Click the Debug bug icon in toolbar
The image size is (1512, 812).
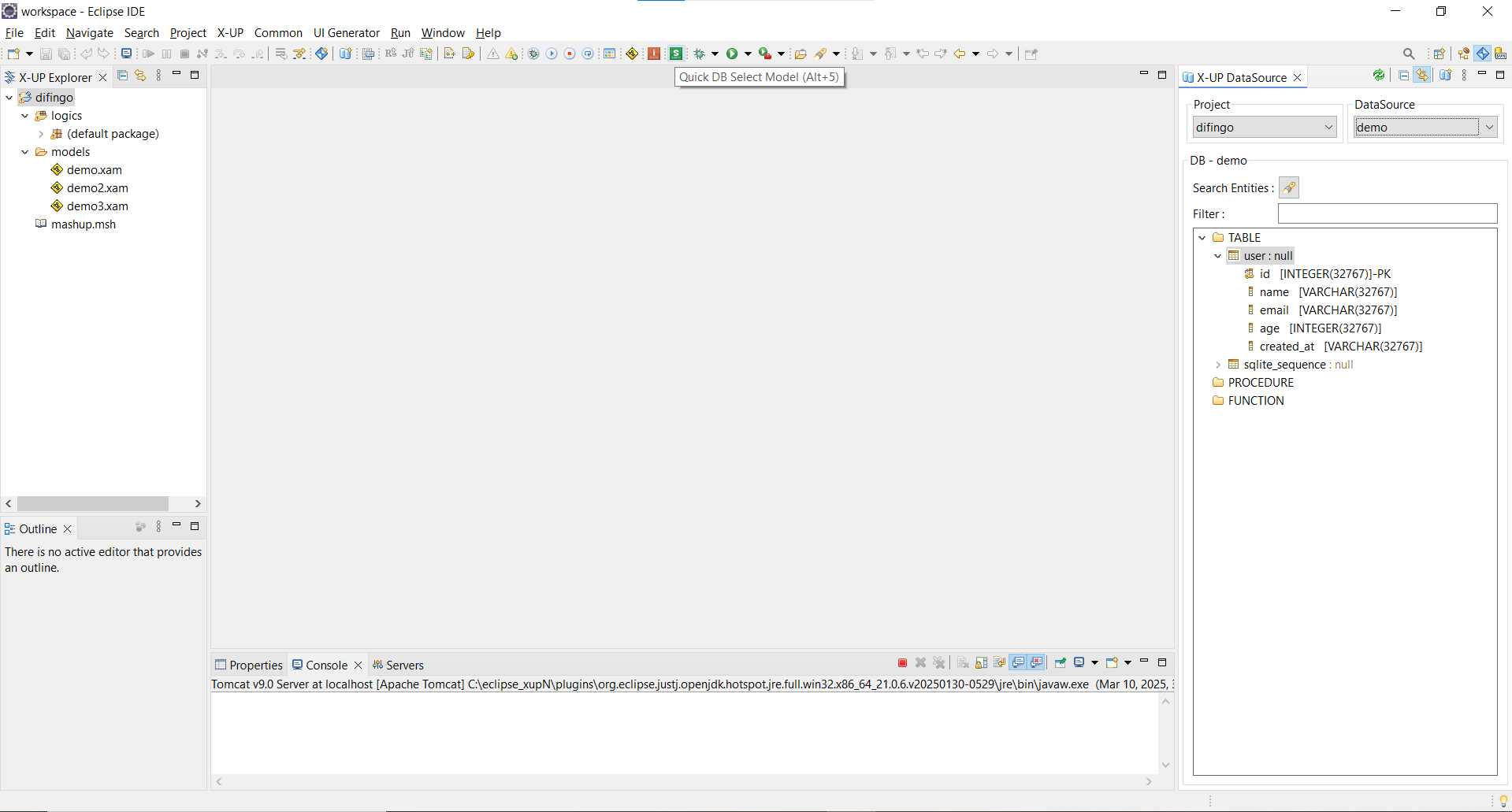coord(699,54)
